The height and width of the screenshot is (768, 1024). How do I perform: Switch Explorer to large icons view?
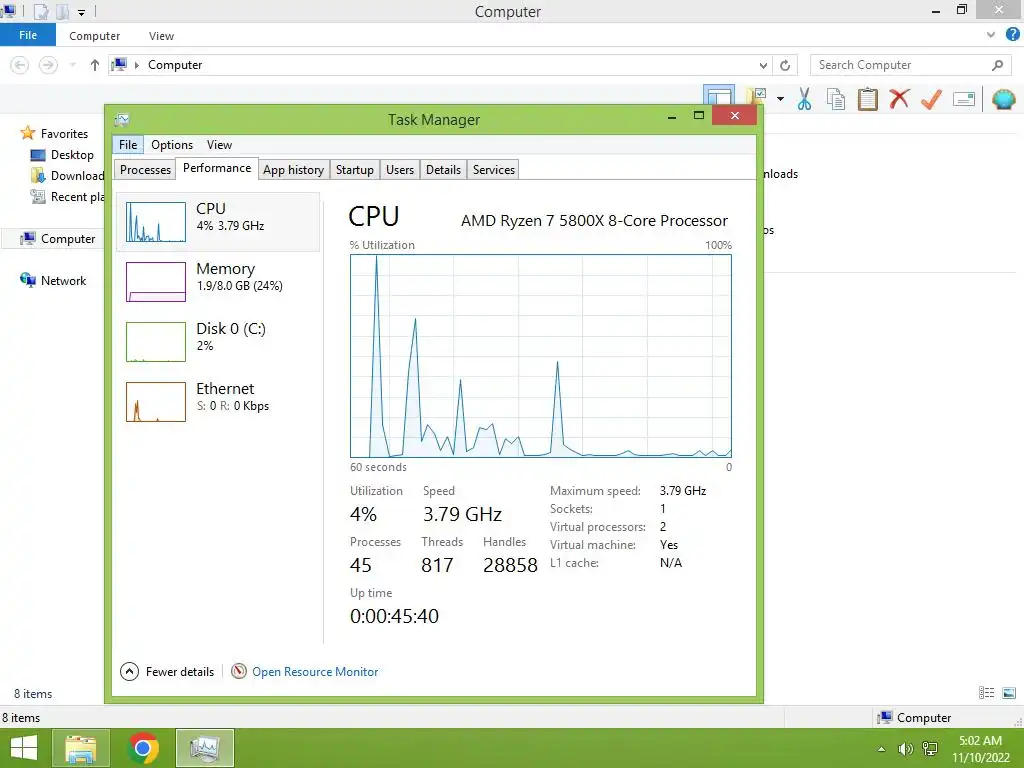coord(1009,693)
